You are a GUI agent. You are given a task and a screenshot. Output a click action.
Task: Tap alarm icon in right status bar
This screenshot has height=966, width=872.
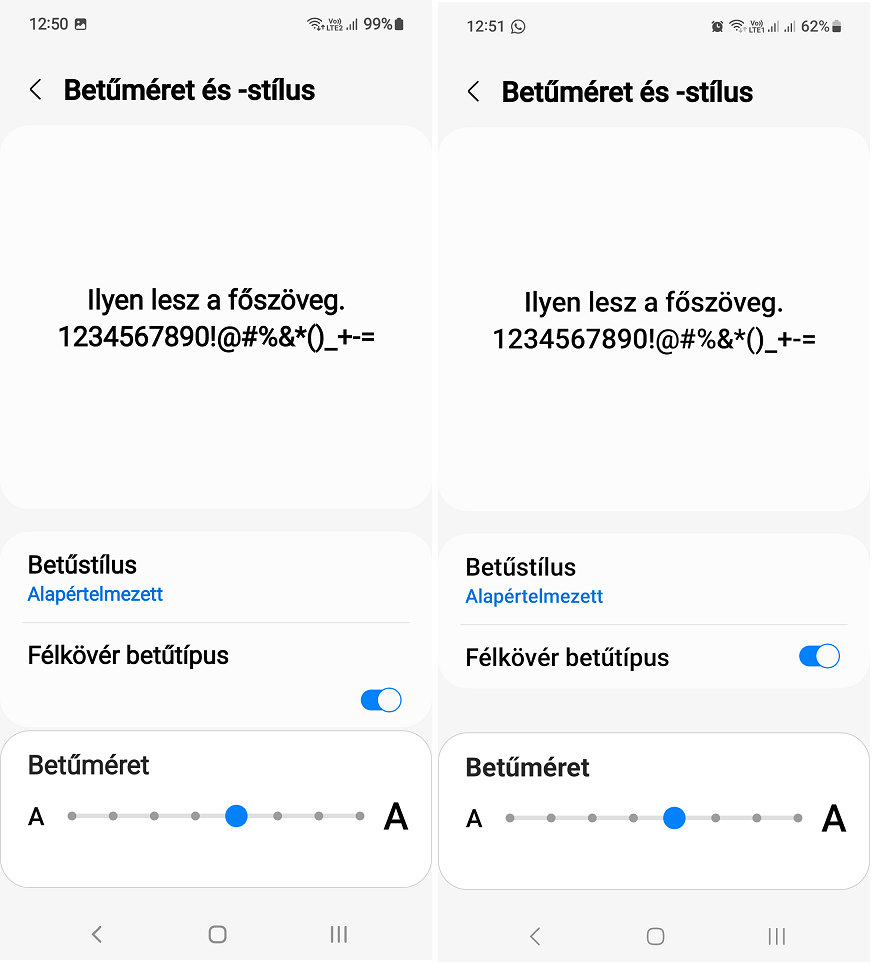[717, 26]
